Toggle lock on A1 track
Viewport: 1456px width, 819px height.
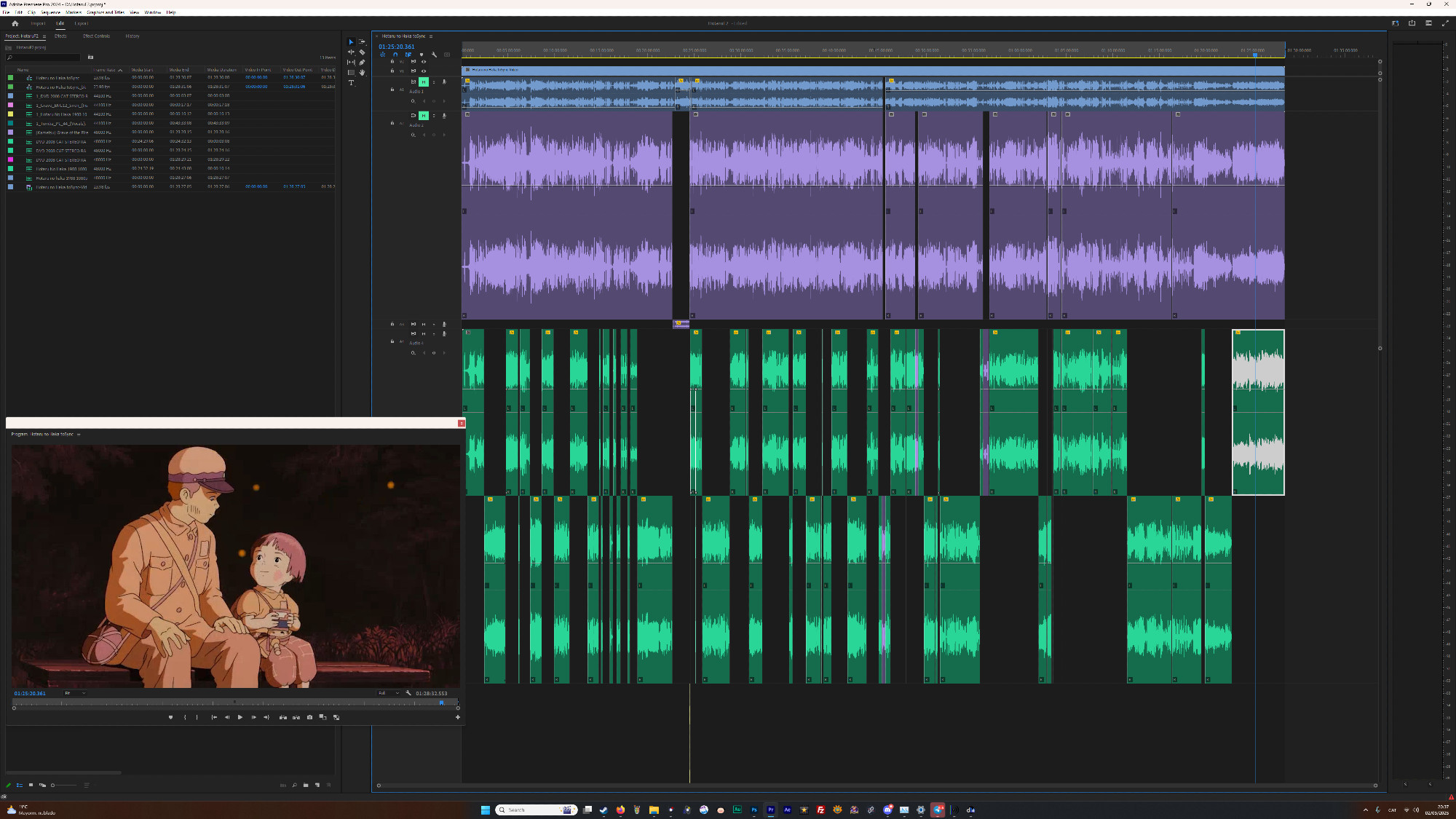pyautogui.click(x=392, y=90)
